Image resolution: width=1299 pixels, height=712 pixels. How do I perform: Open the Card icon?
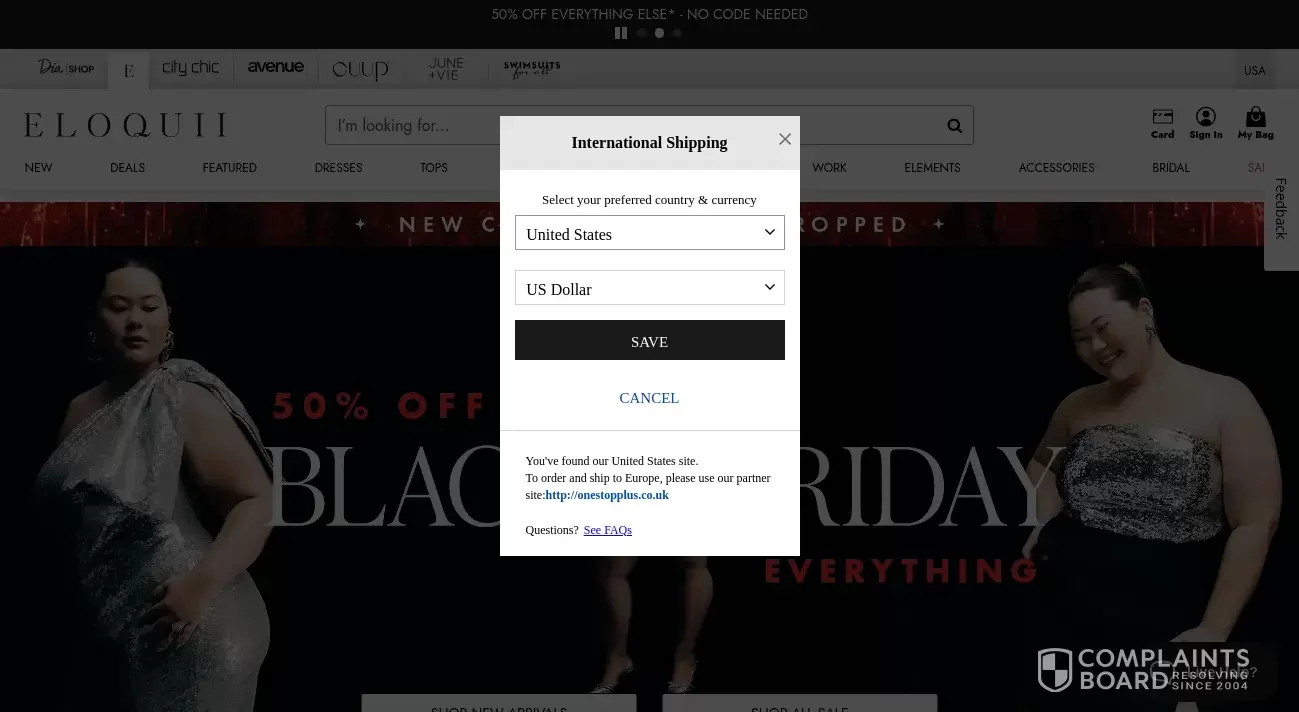point(1162,123)
